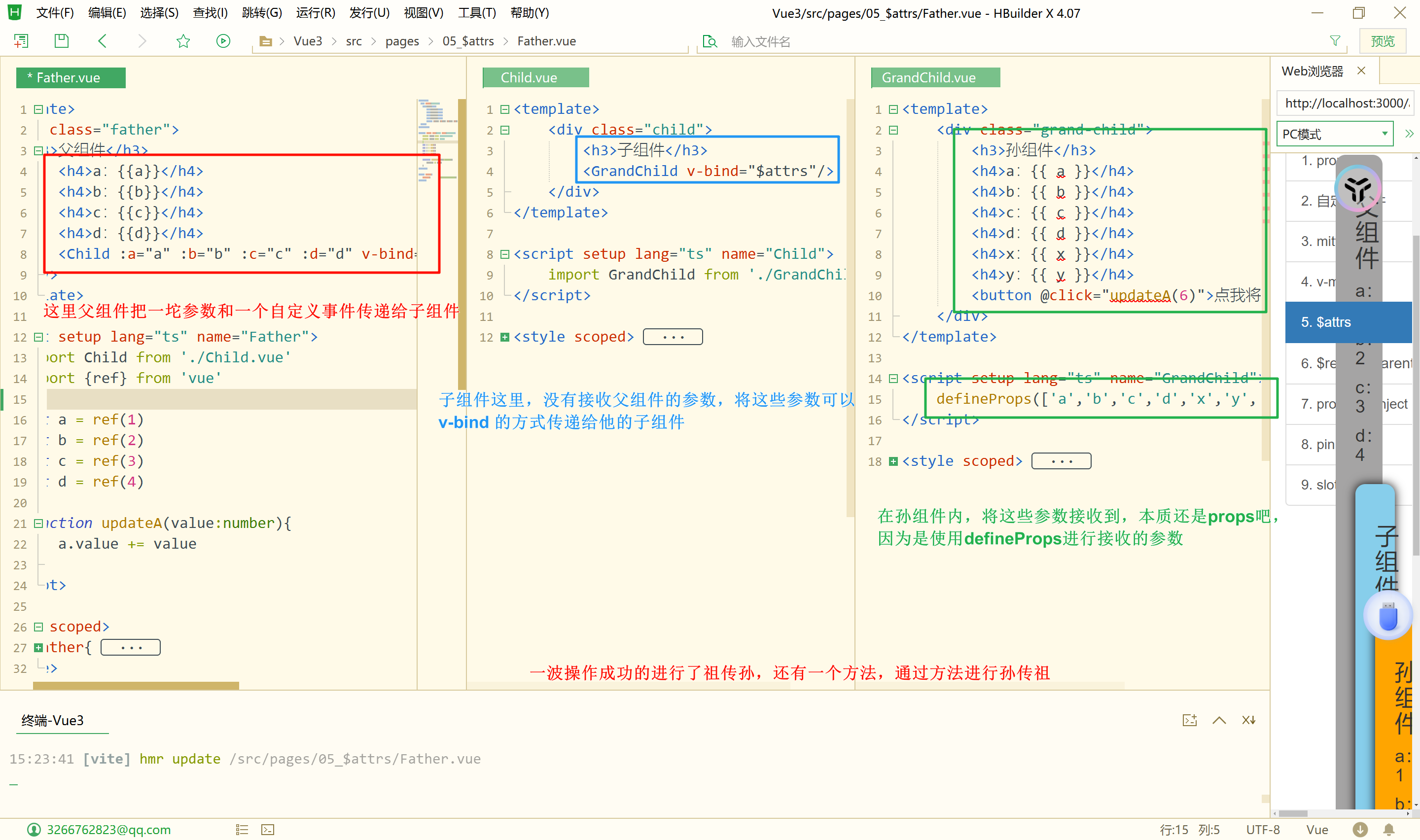Click the save file icon
The height and width of the screenshot is (840, 1420).
61,41
